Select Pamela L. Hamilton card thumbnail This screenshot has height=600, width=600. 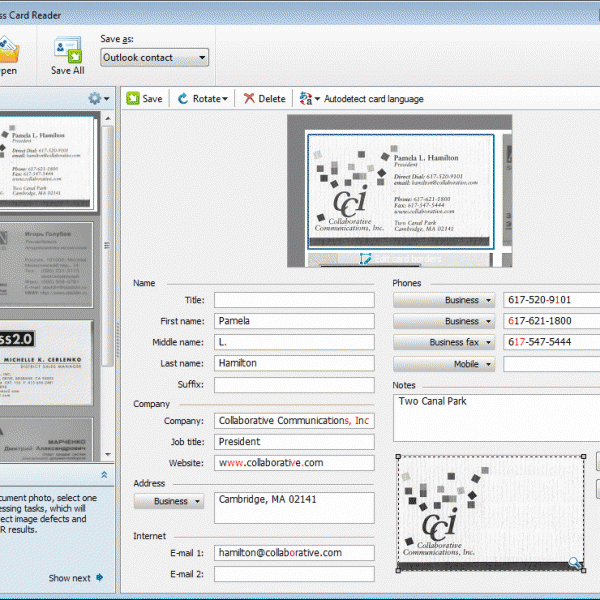tap(47, 163)
